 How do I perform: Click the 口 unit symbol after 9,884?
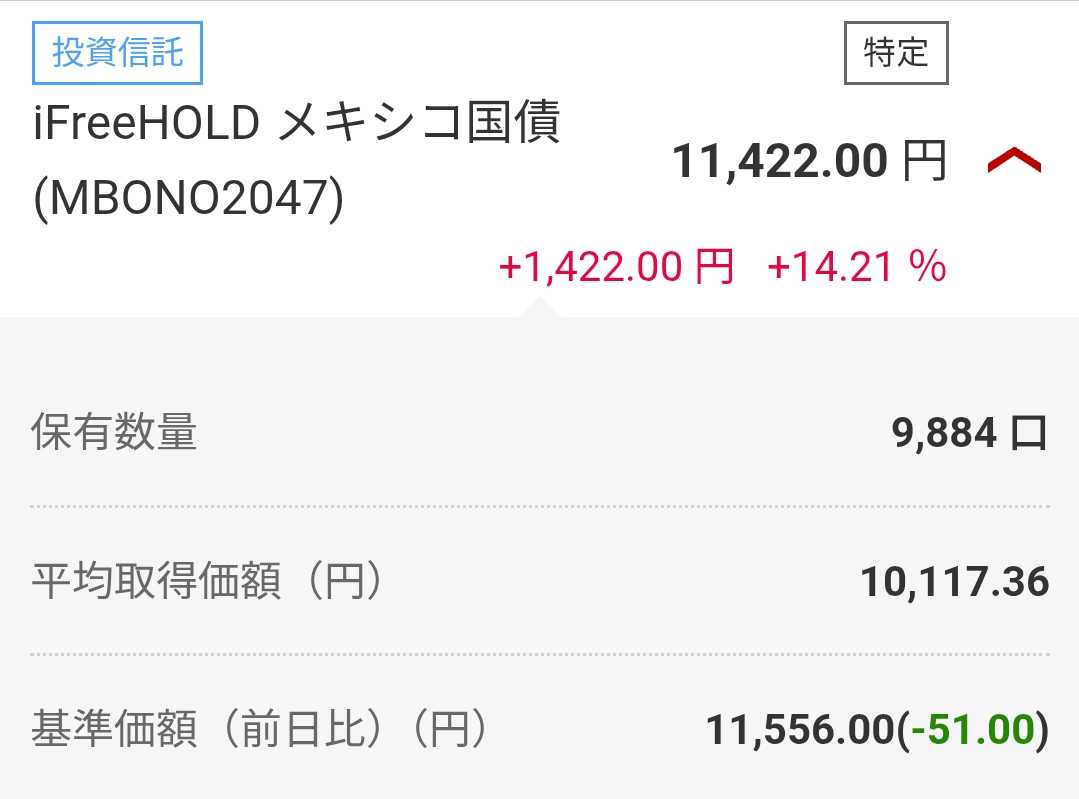1029,434
